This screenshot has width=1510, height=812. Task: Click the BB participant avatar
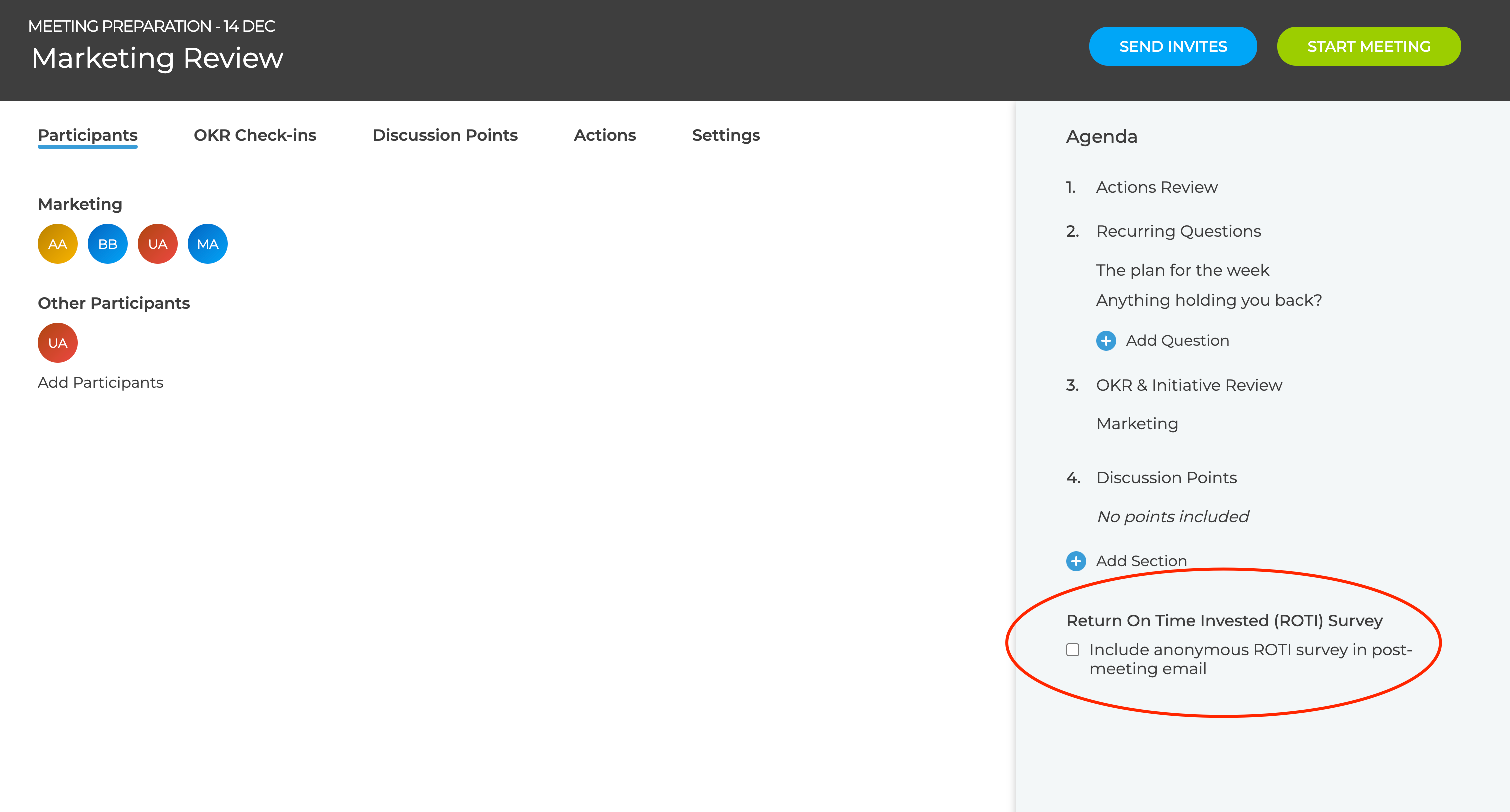[108, 244]
